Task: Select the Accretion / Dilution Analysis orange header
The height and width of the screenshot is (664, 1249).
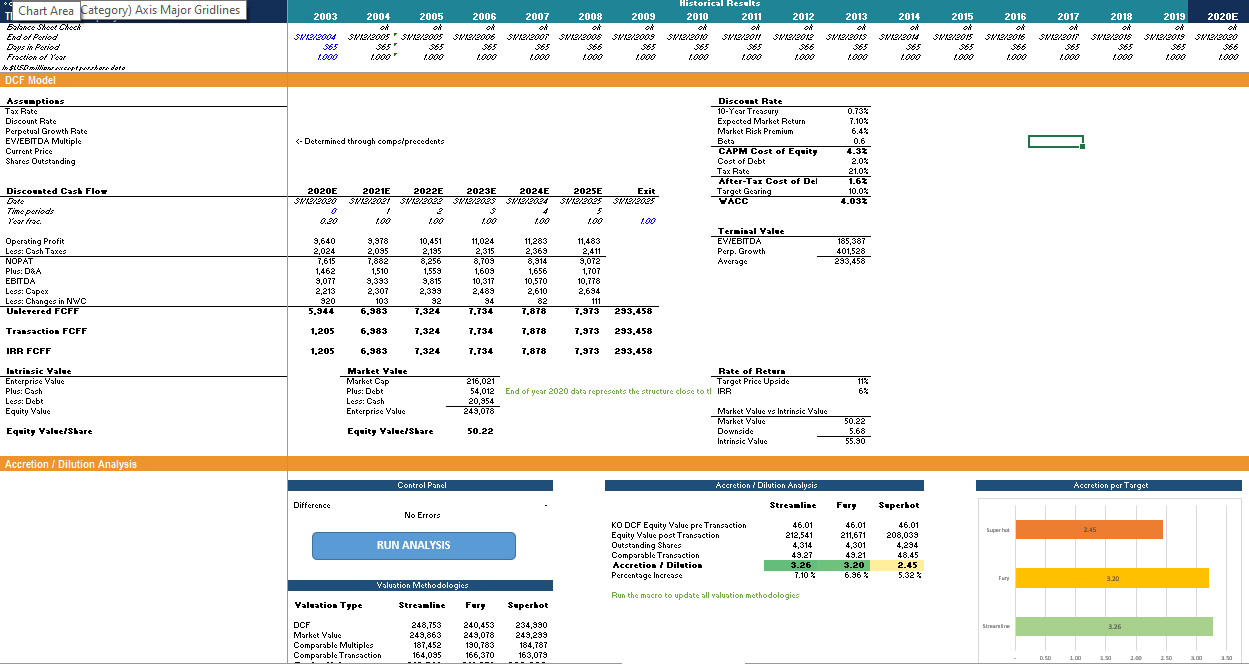Action: point(70,464)
